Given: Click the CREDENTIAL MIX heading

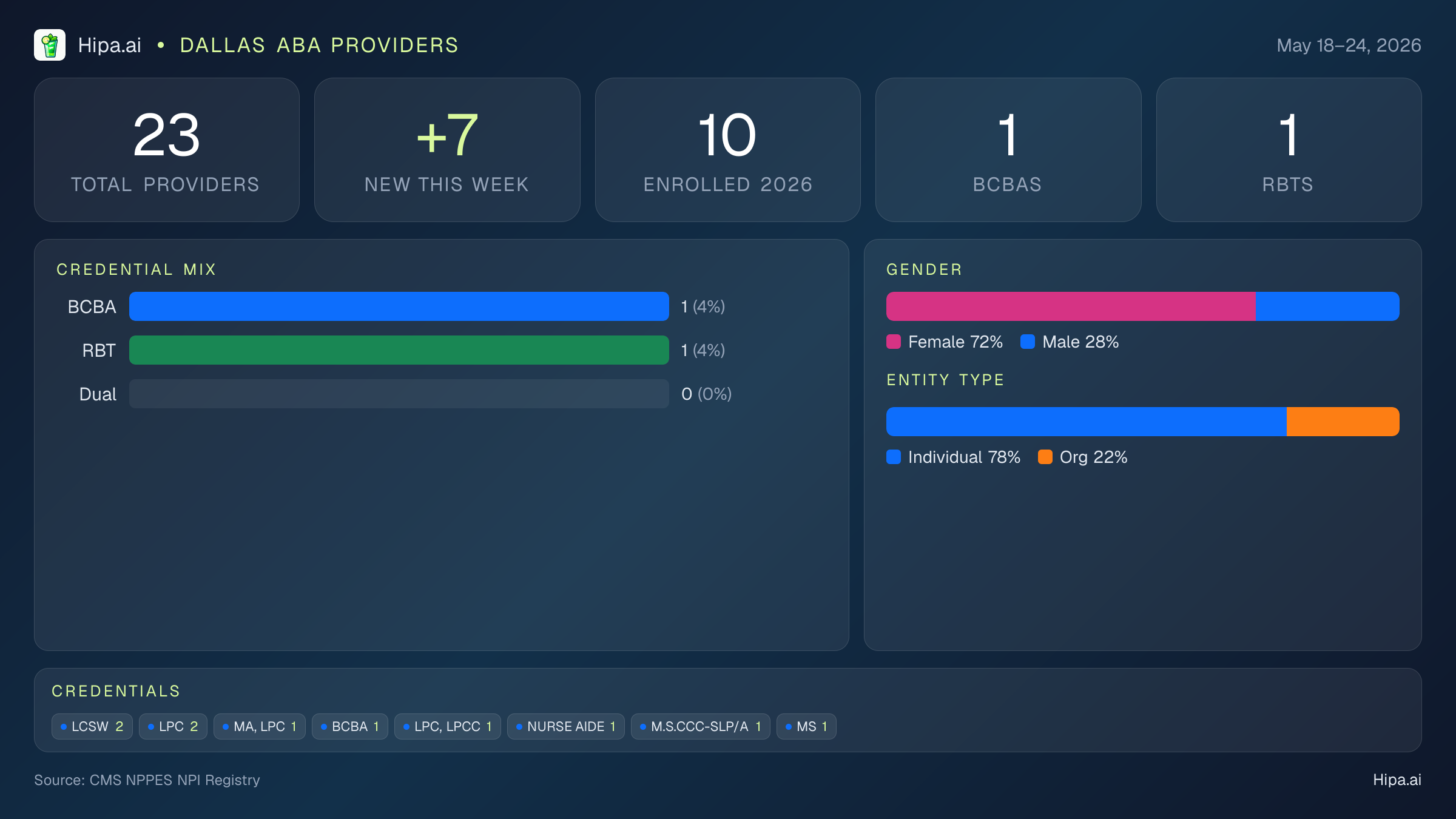Looking at the screenshot, I should click(136, 269).
